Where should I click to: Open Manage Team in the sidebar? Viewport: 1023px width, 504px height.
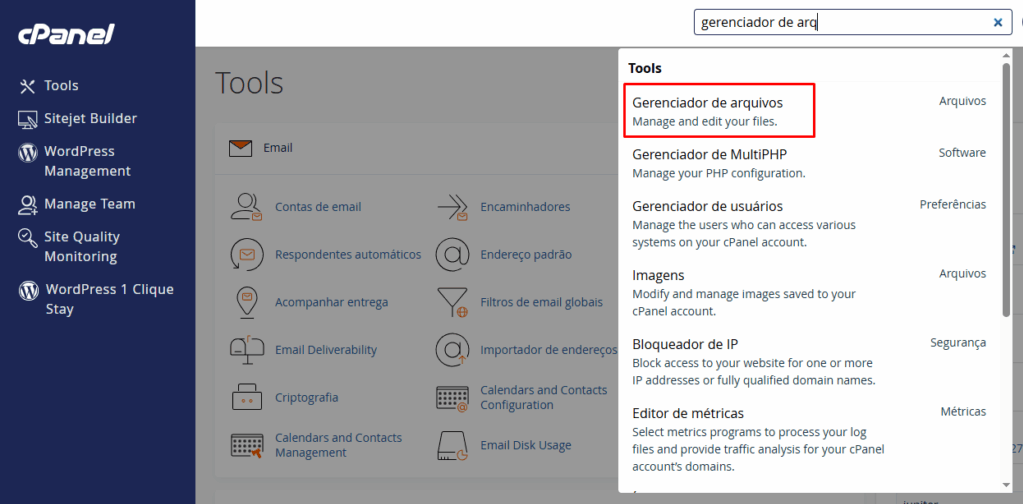(x=89, y=204)
